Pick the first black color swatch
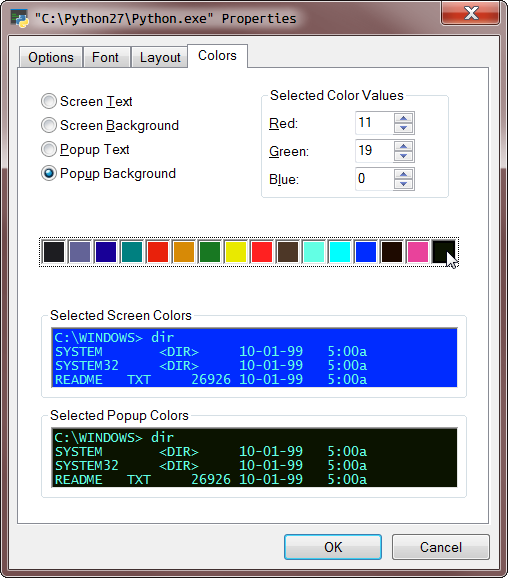Screen dimensions: 508x578 point(54,252)
